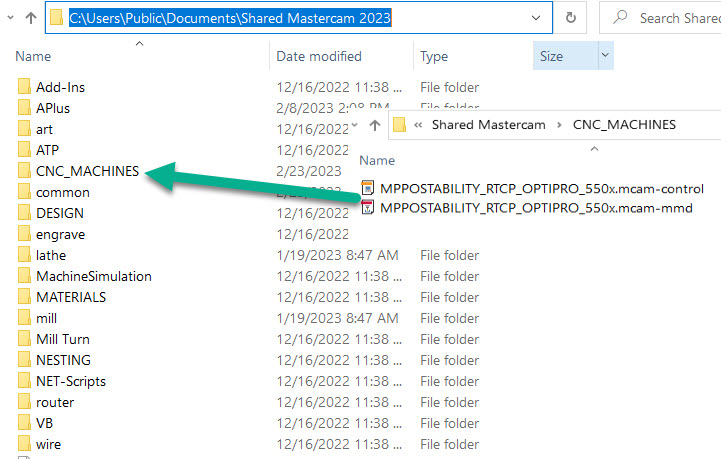721x459 pixels.
Task: Click the File folder type of wire row
Action: coord(450,444)
